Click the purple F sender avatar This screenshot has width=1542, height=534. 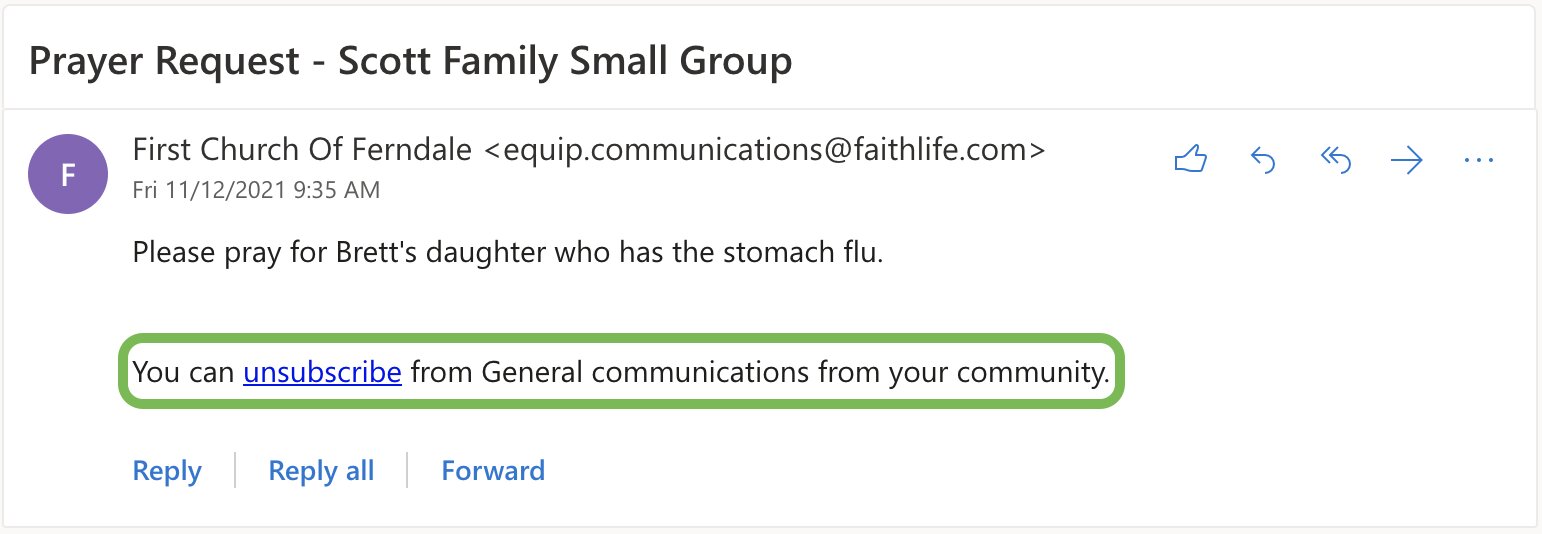coord(68,175)
